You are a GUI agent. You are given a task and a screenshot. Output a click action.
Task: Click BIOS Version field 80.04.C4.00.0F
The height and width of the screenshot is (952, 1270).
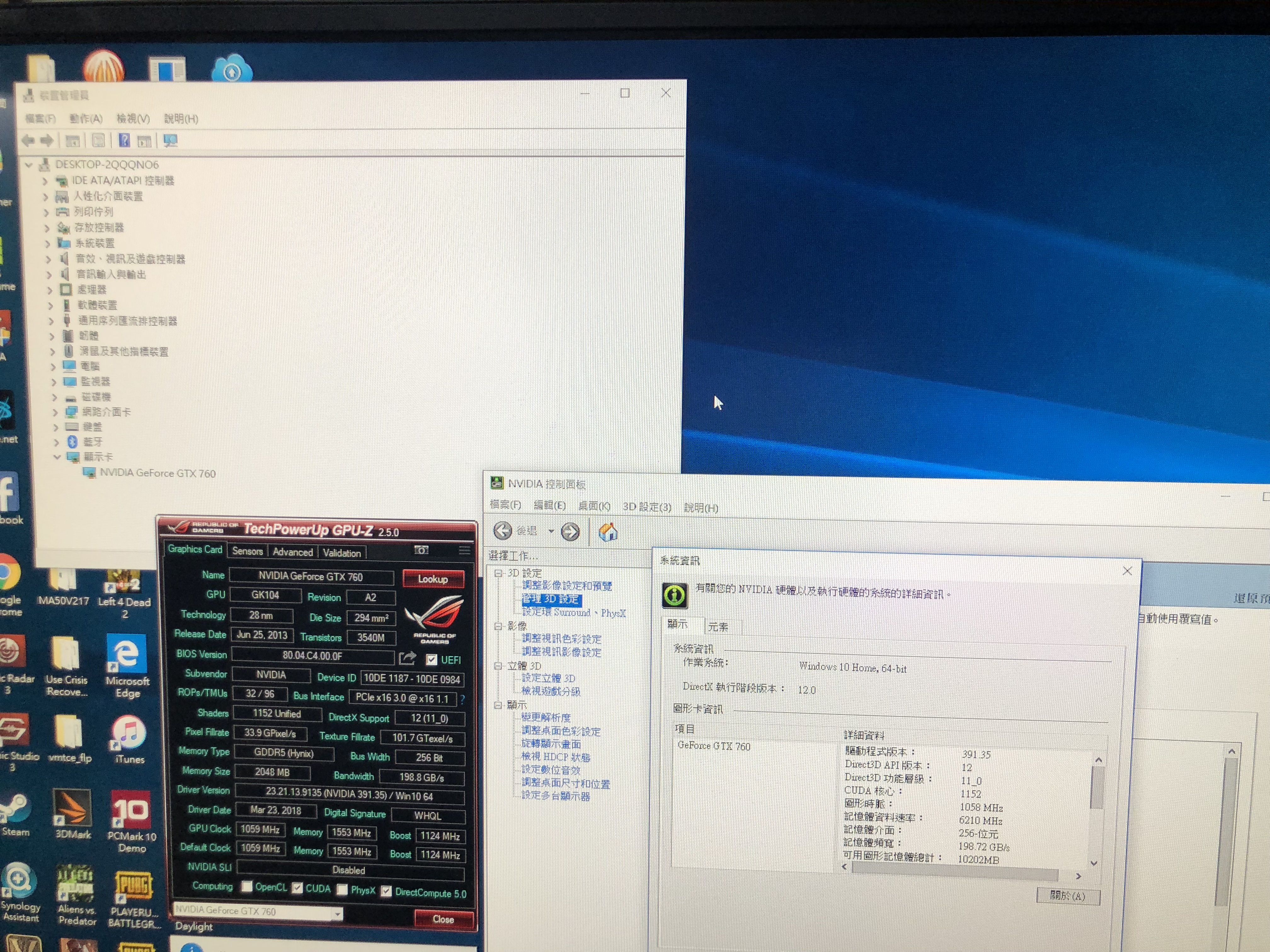coord(312,655)
